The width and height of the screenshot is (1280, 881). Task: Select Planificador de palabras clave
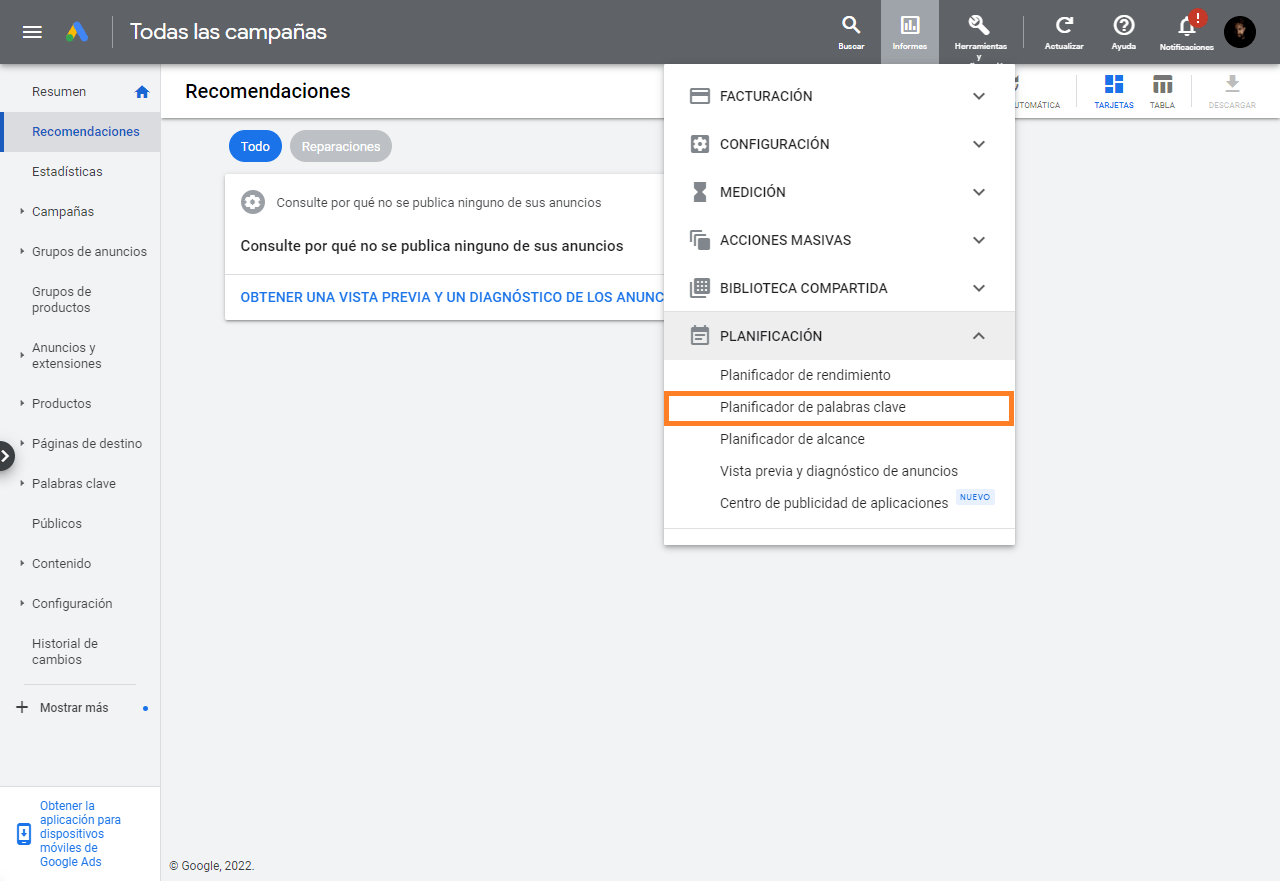[x=812, y=407]
